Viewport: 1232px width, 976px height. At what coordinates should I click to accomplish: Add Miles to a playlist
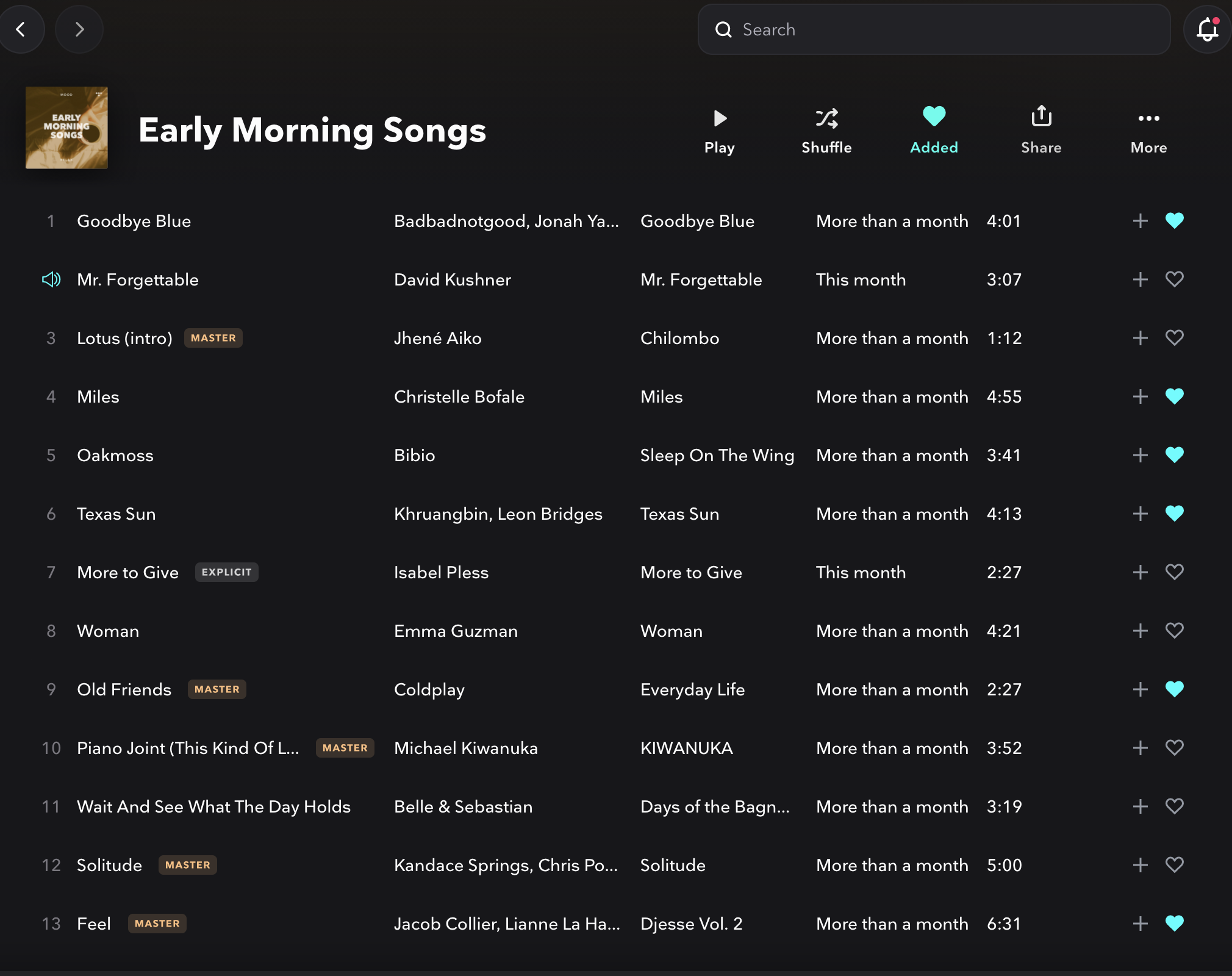pos(1140,396)
